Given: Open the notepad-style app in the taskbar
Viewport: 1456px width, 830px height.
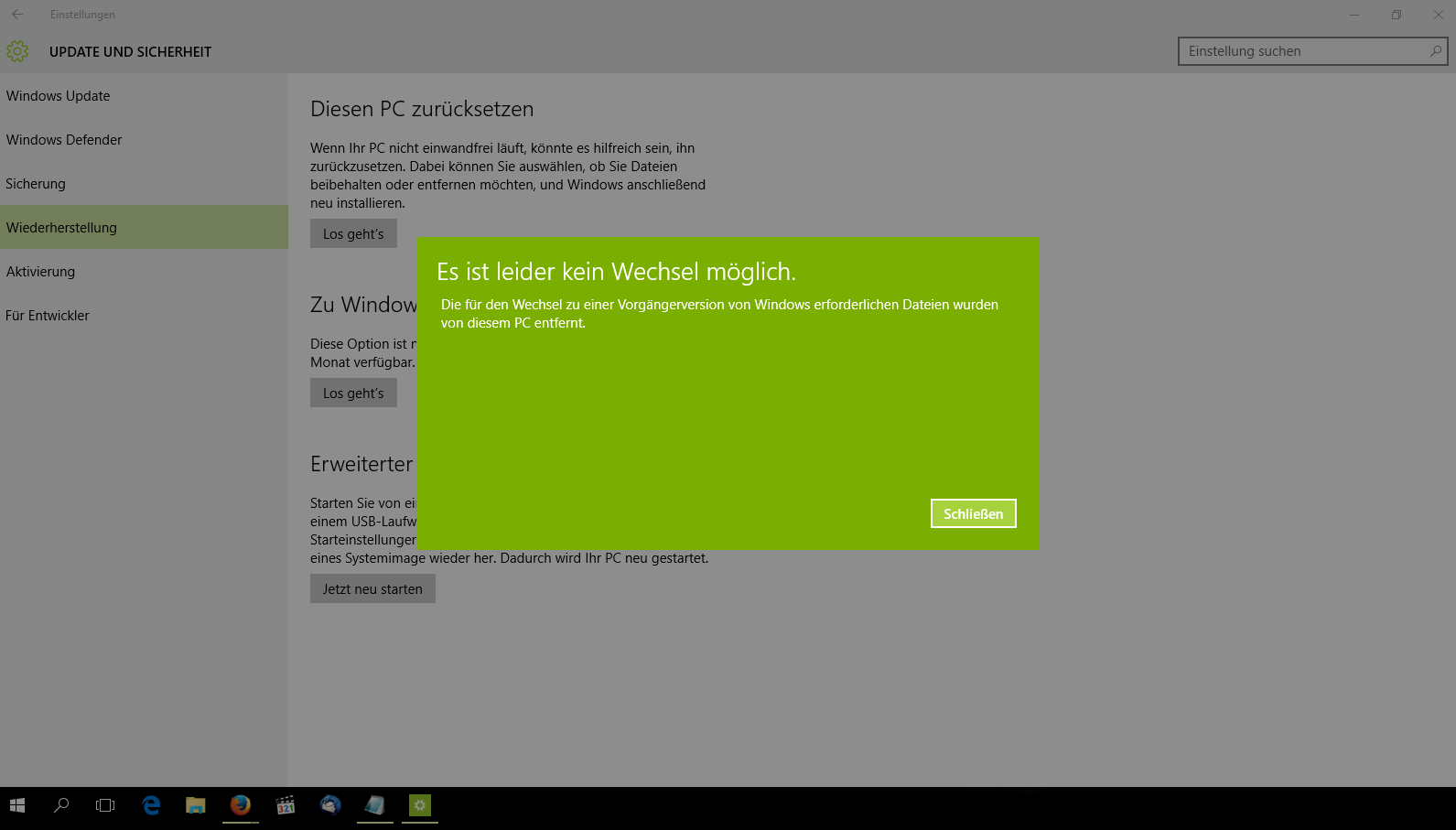Looking at the screenshot, I should [374, 805].
